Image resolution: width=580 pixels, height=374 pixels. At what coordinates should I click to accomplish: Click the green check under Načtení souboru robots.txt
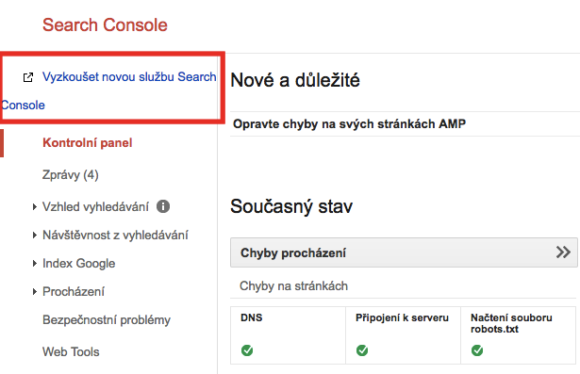(477, 350)
